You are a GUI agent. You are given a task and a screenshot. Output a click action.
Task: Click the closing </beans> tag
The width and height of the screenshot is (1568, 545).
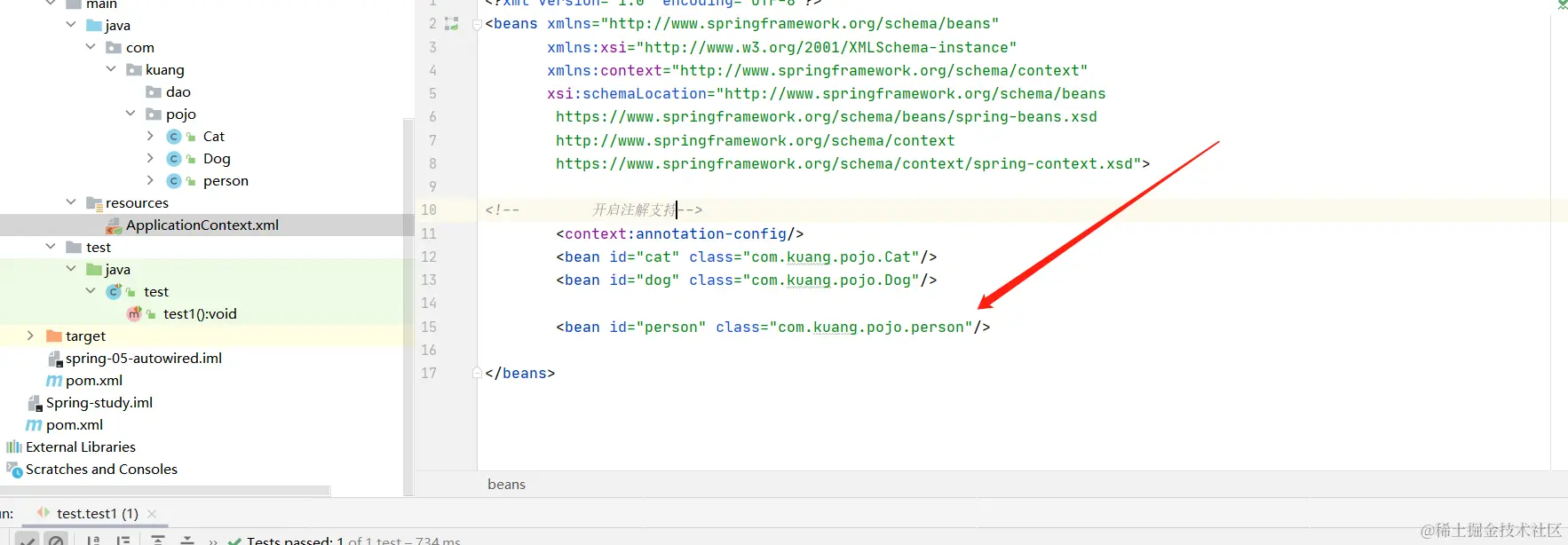click(519, 374)
